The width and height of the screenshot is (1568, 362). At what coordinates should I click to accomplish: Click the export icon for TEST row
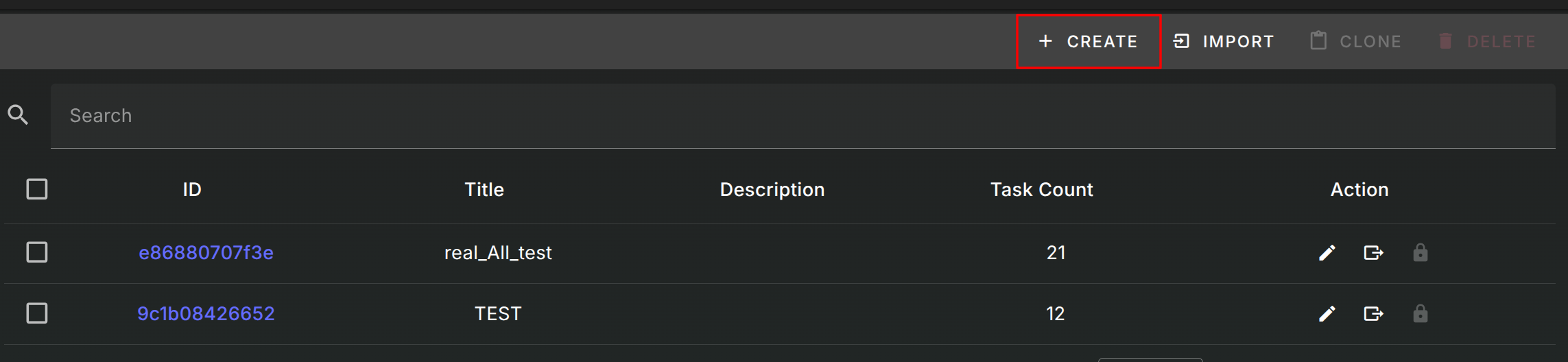tap(1373, 314)
